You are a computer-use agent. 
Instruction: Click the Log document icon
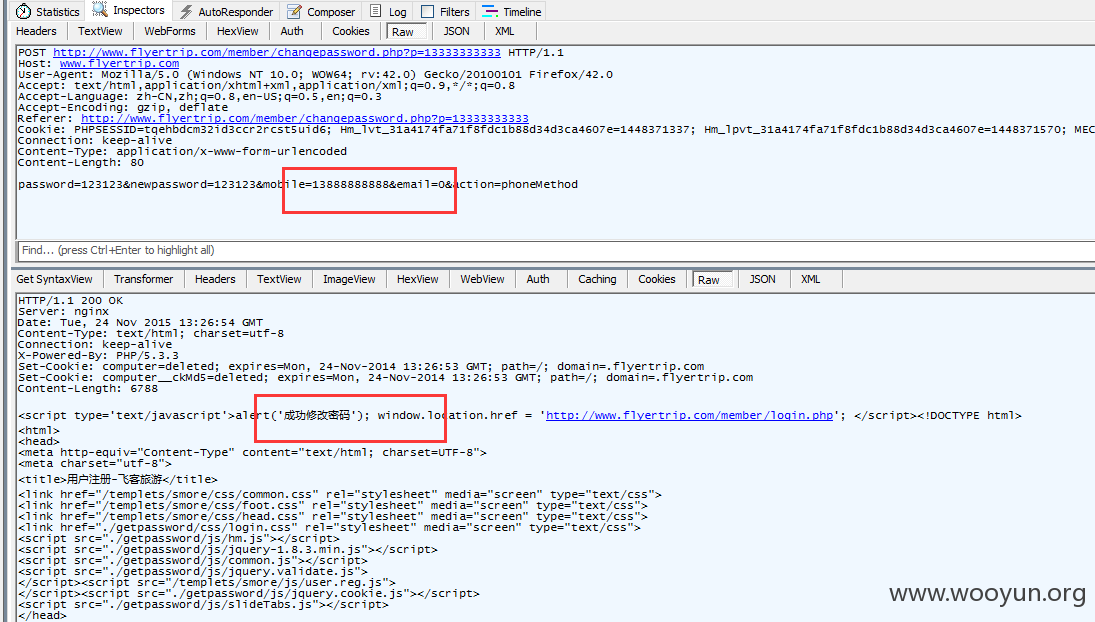click(x=376, y=11)
